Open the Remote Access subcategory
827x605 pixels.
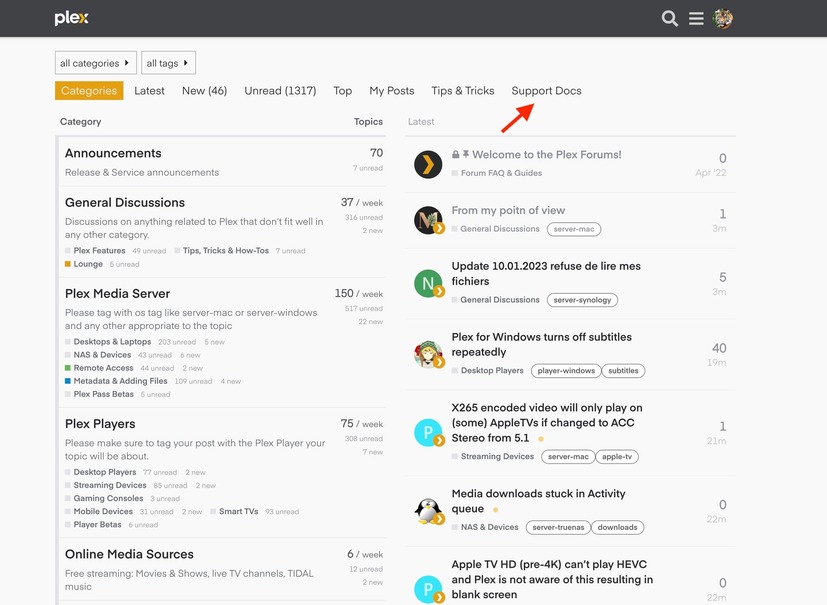tap(103, 368)
